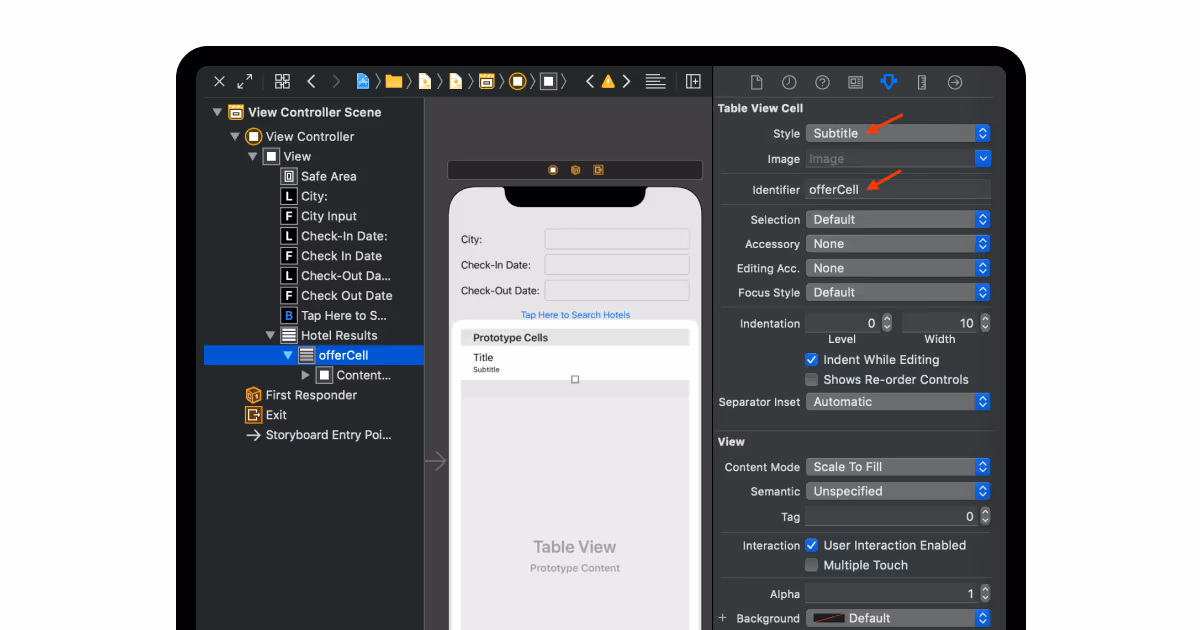Open the Background color Default swatch
The image size is (1200, 630).
click(898, 619)
